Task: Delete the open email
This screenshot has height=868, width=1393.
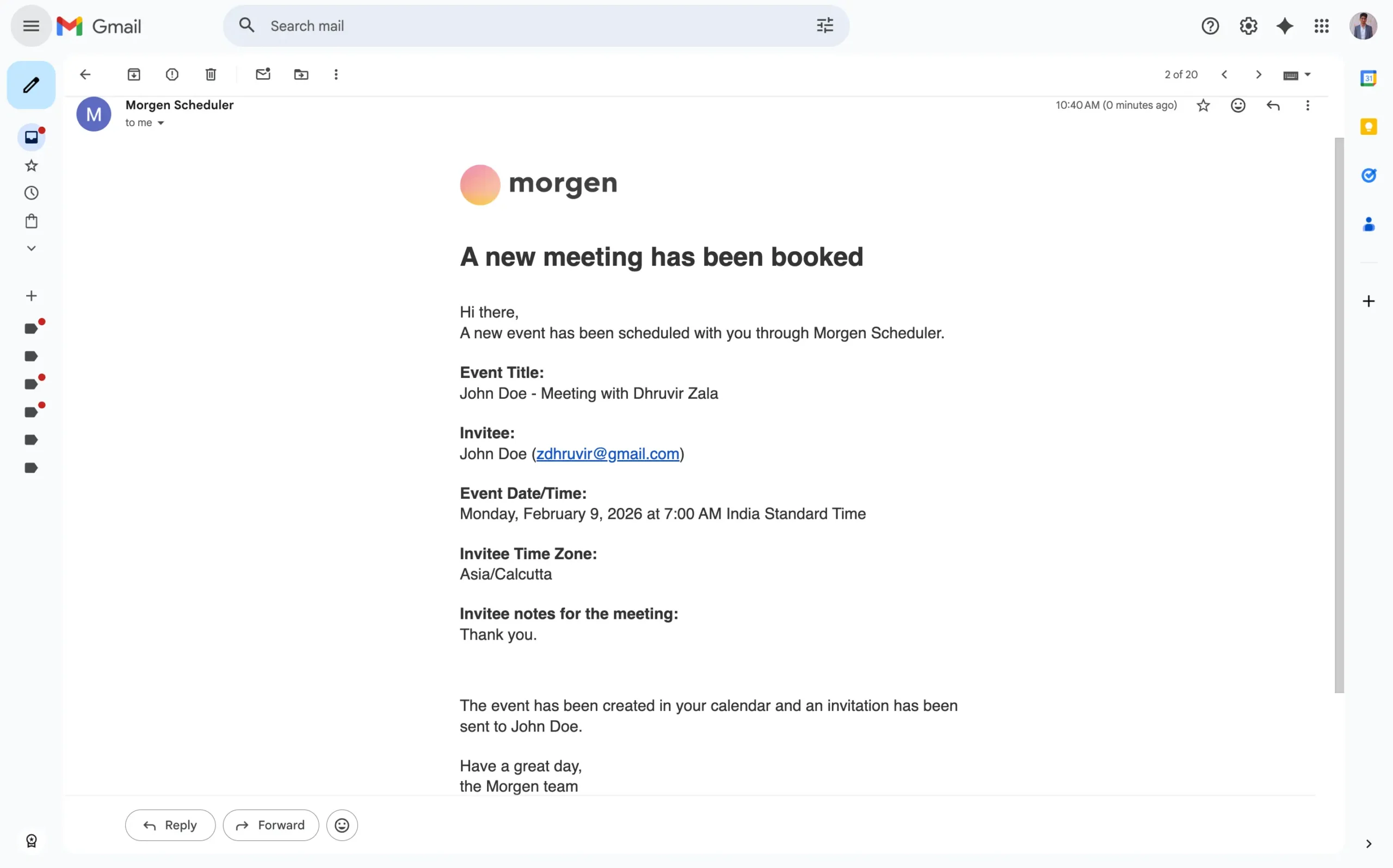Action: click(210, 74)
